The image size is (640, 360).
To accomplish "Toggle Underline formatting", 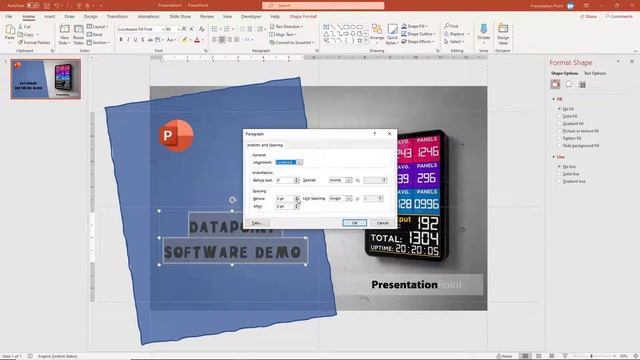I will [x=135, y=40].
